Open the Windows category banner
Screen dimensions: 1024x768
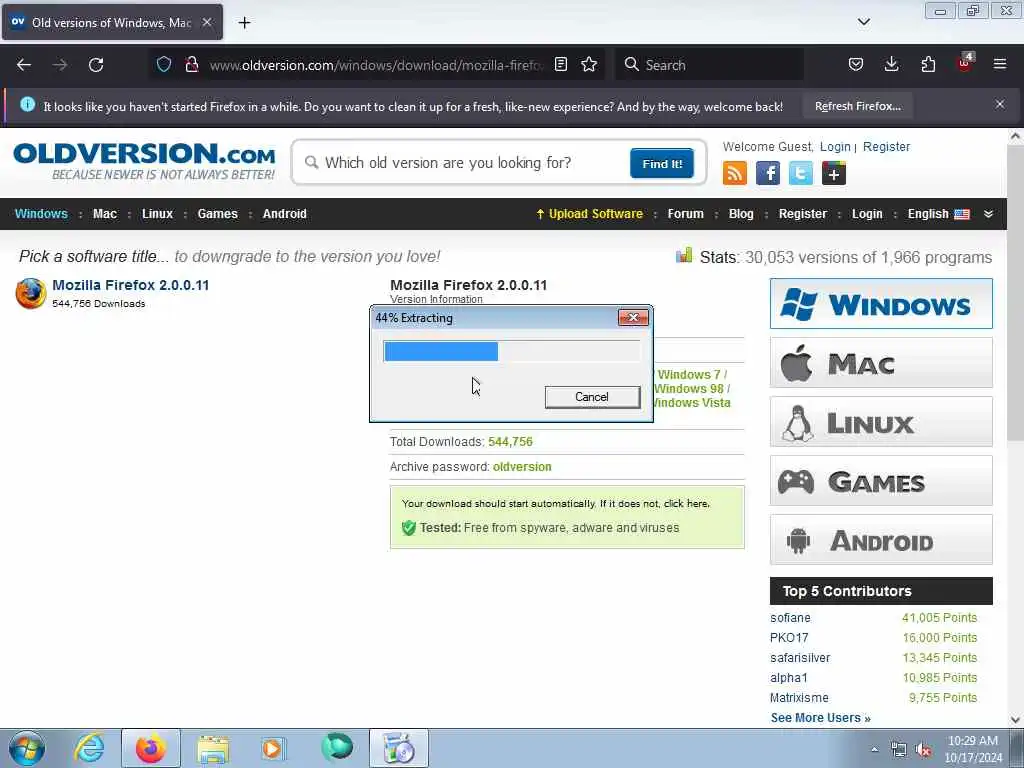(x=881, y=304)
